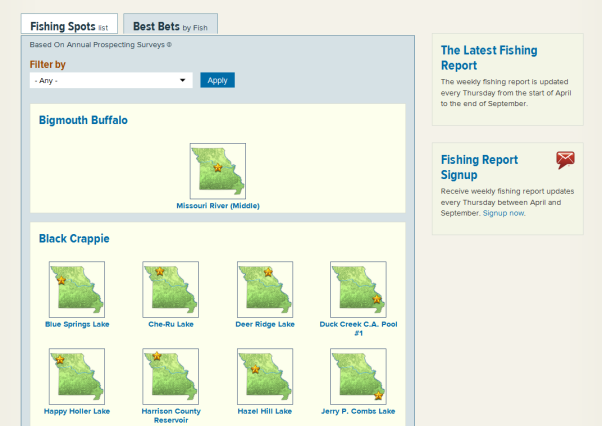The width and height of the screenshot is (602, 426).
Task: Open the Deer Ridge Lake map thumbnail
Action: click(265, 289)
